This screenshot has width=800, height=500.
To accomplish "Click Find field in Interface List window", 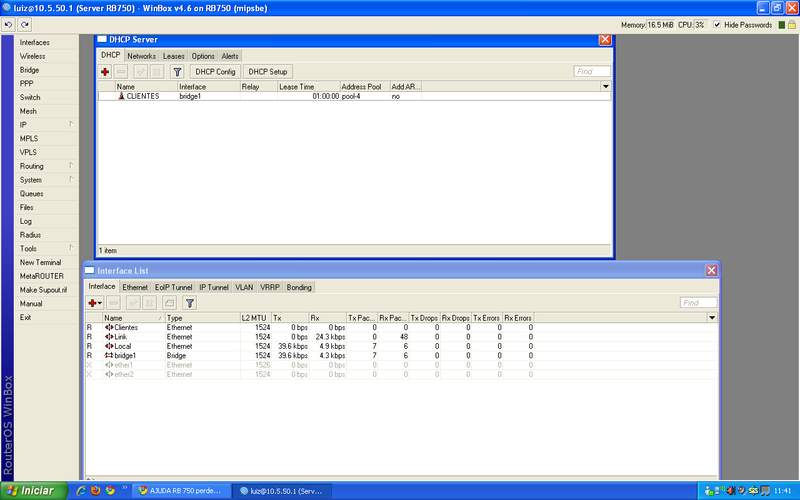I will tap(698, 303).
